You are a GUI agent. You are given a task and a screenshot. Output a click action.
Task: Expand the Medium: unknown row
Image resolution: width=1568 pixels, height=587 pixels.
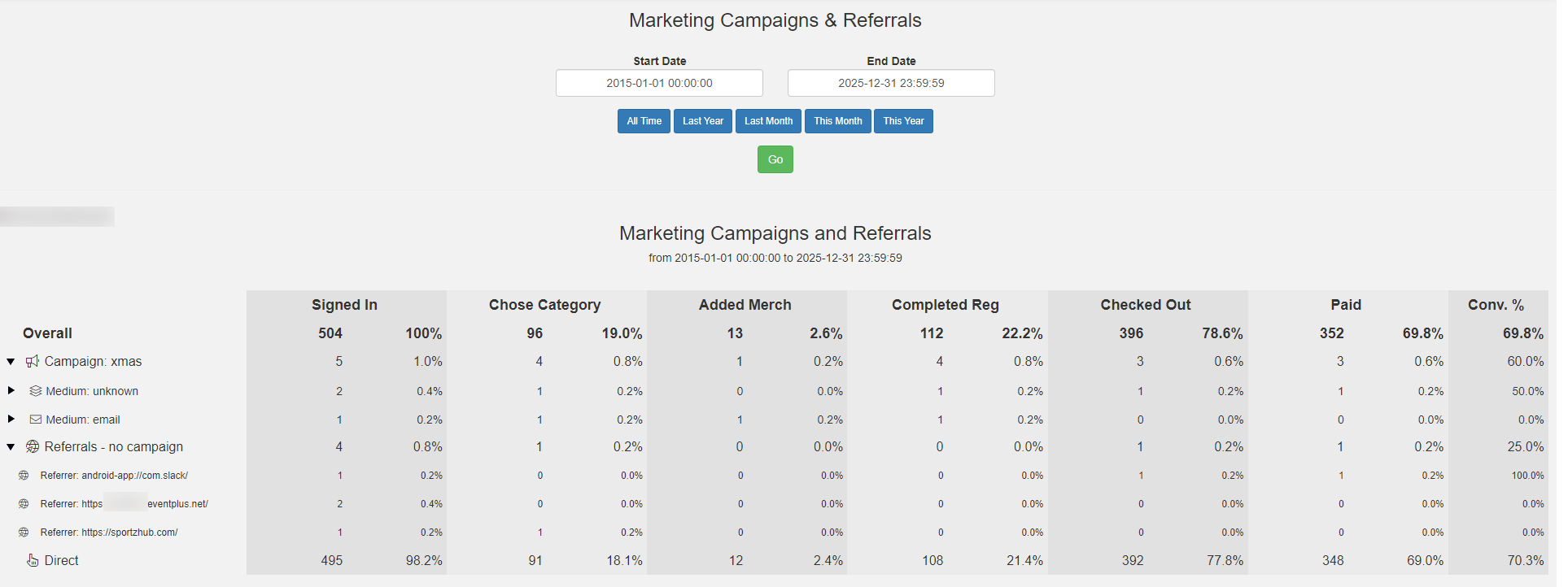tap(11, 390)
